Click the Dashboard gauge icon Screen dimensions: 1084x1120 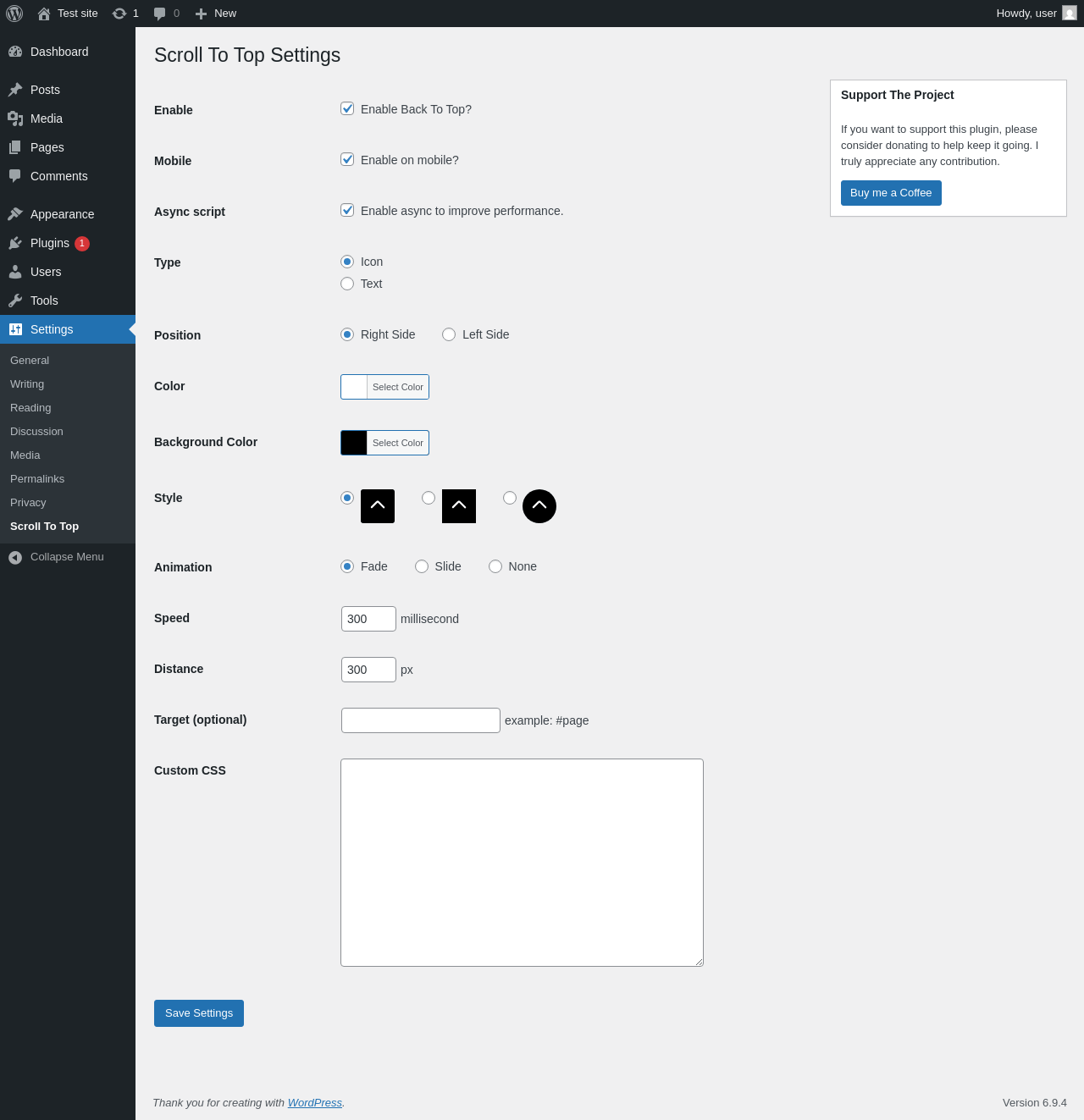coord(15,52)
